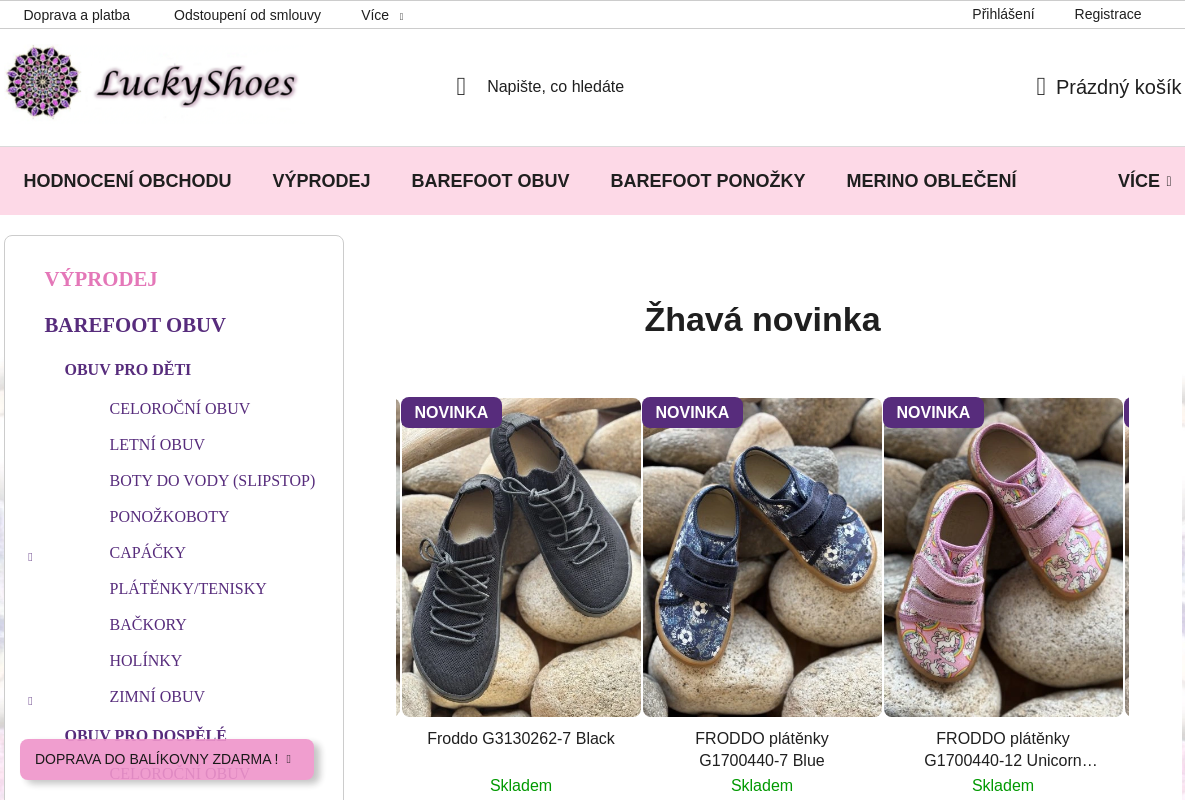1200x800 pixels.
Task: Switch to the VÝPRODEJ navigation tab
Action: (321, 180)
